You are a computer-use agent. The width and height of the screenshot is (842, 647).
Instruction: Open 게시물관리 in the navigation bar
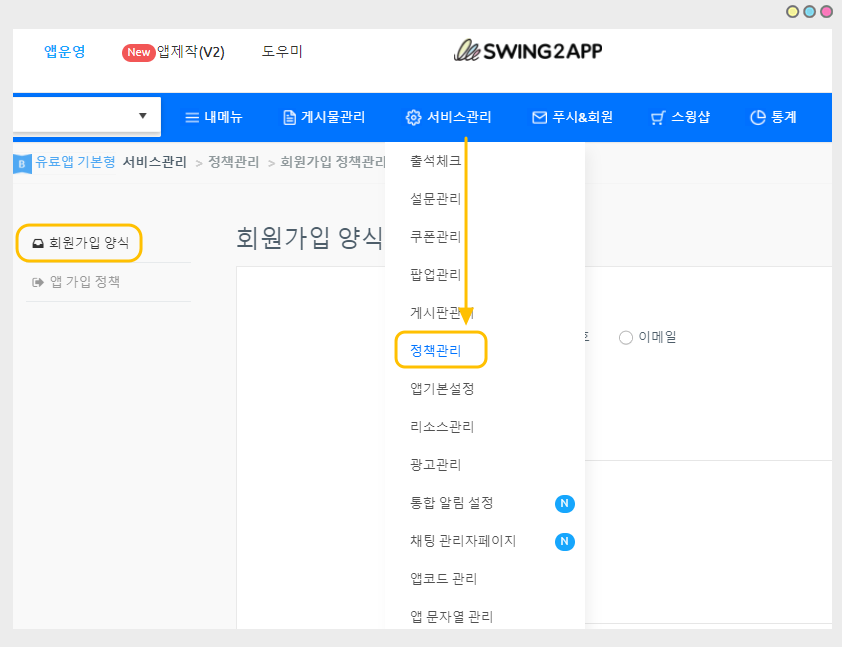(324, 117)
